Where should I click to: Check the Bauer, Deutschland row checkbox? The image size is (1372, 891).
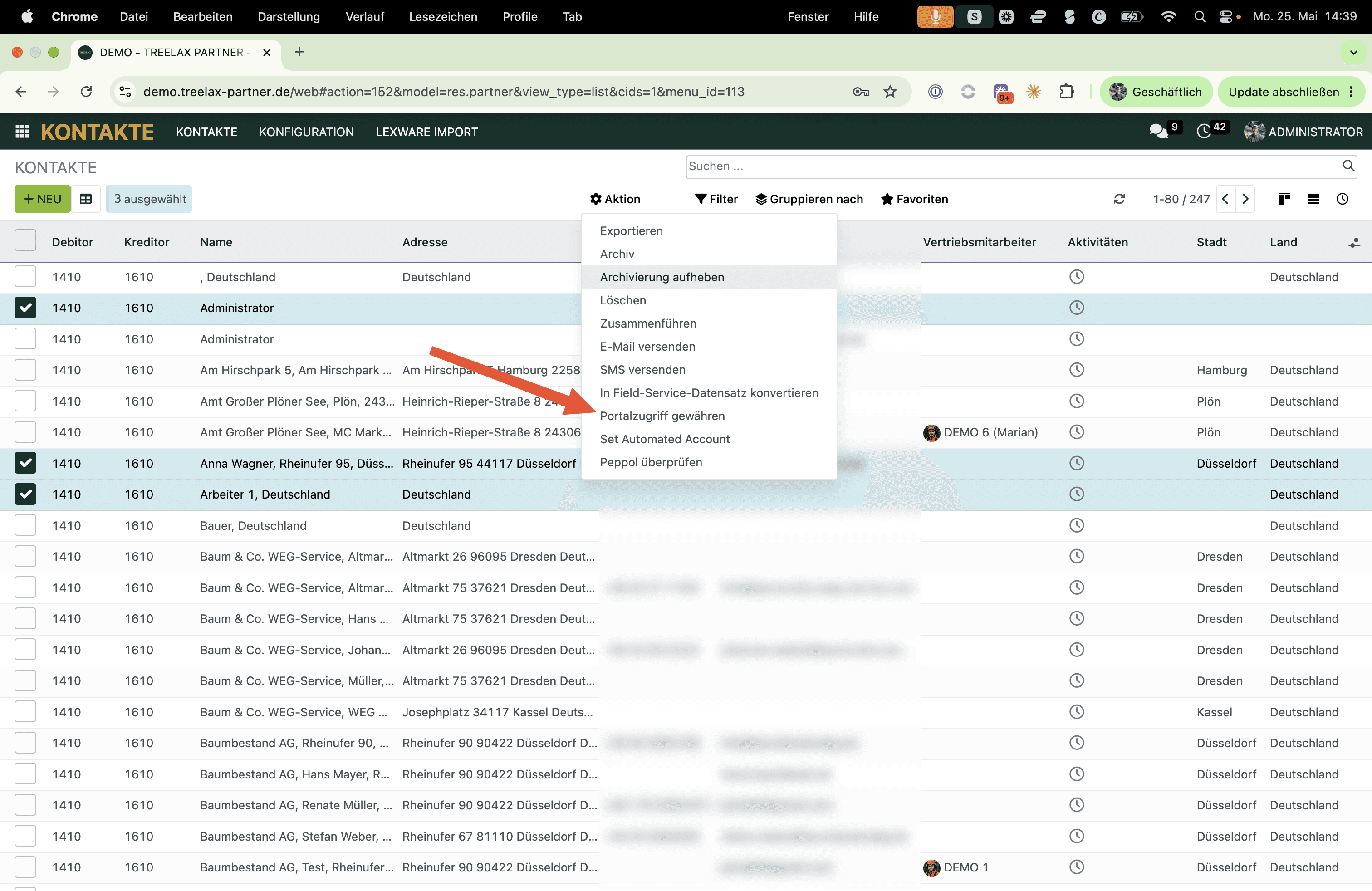click(x=25, y=525)
